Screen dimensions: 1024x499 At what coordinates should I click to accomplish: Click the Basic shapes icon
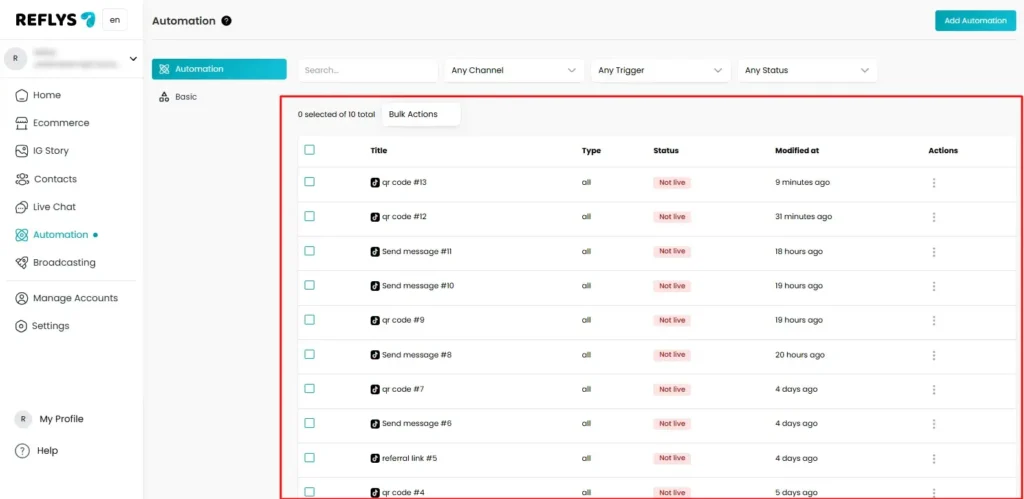(x=165, y=97)
